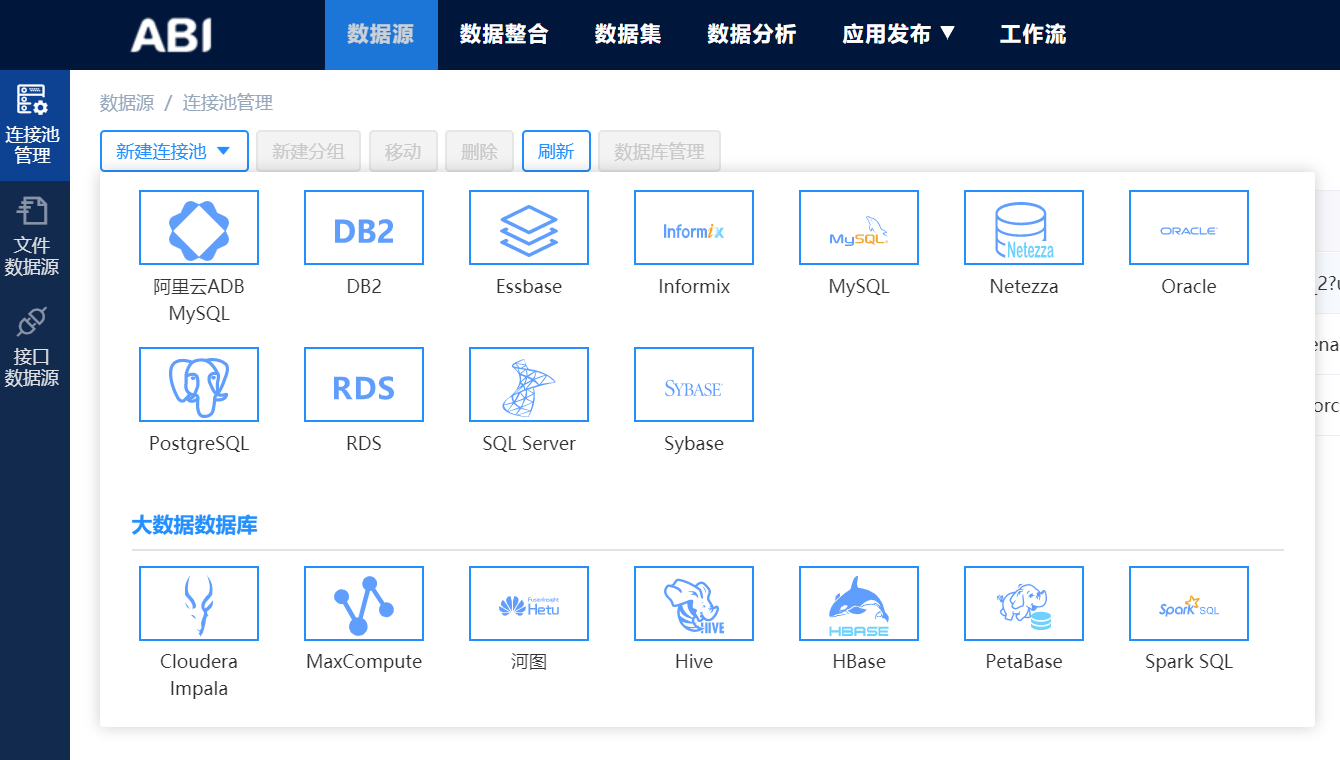1340x760 pixels.
Task: Choose the MaxCompute connection icon
Action: pos(364,604)
